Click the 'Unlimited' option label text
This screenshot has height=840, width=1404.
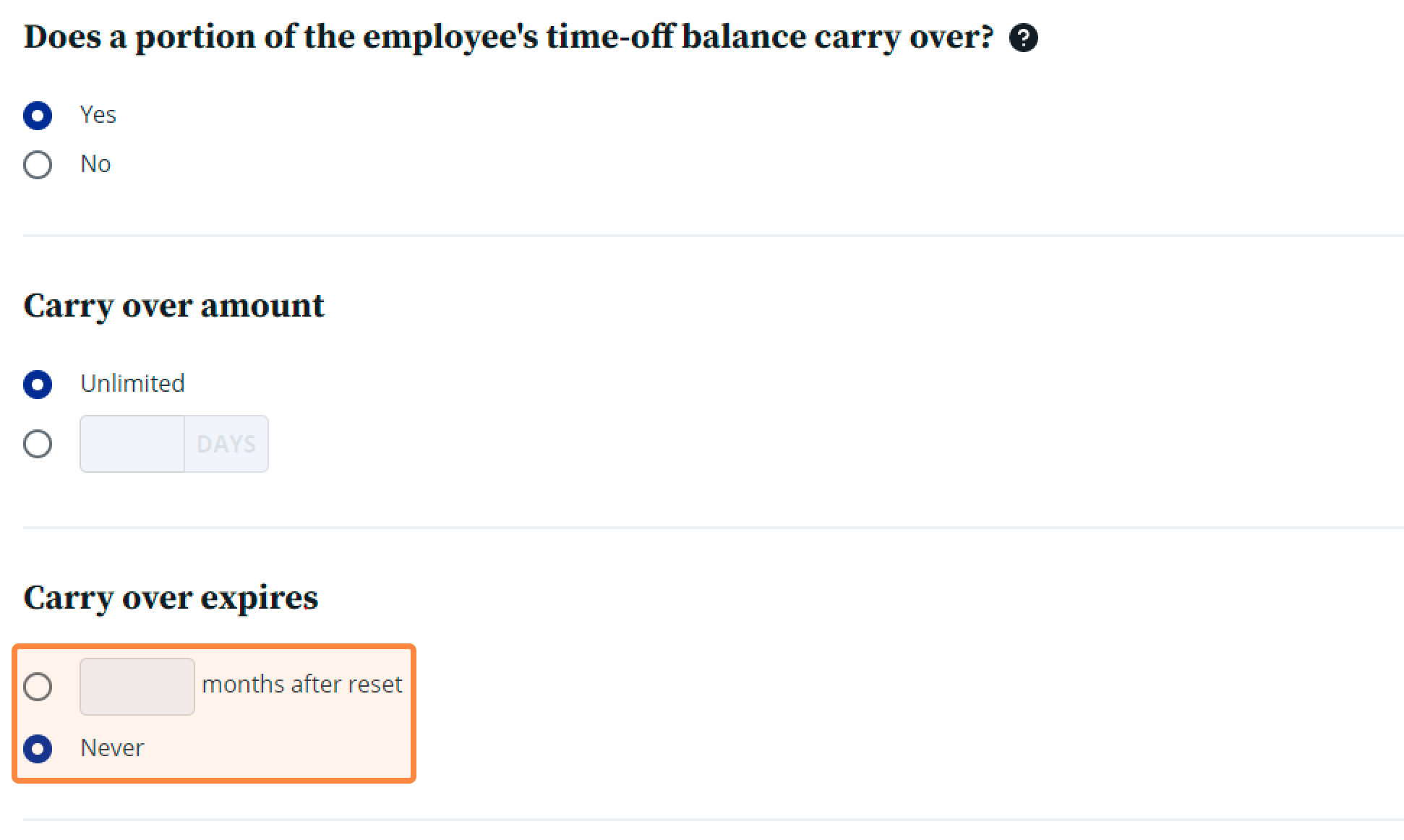pyautogui.click(x=132, y=383)
